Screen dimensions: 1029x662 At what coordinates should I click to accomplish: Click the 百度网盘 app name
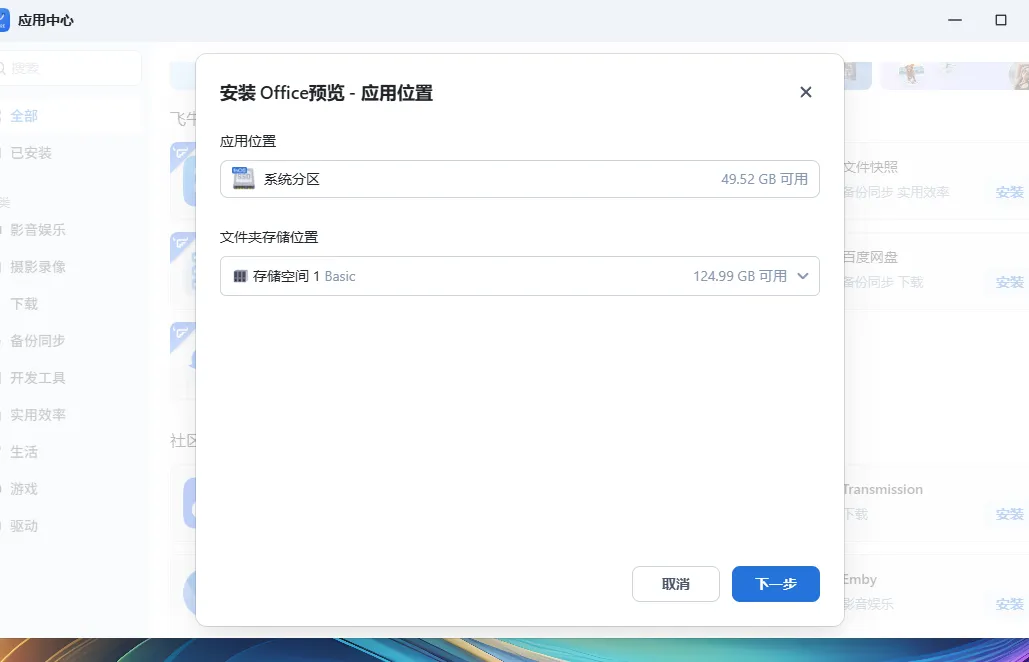pyautogui.click(x=870, y=257)
